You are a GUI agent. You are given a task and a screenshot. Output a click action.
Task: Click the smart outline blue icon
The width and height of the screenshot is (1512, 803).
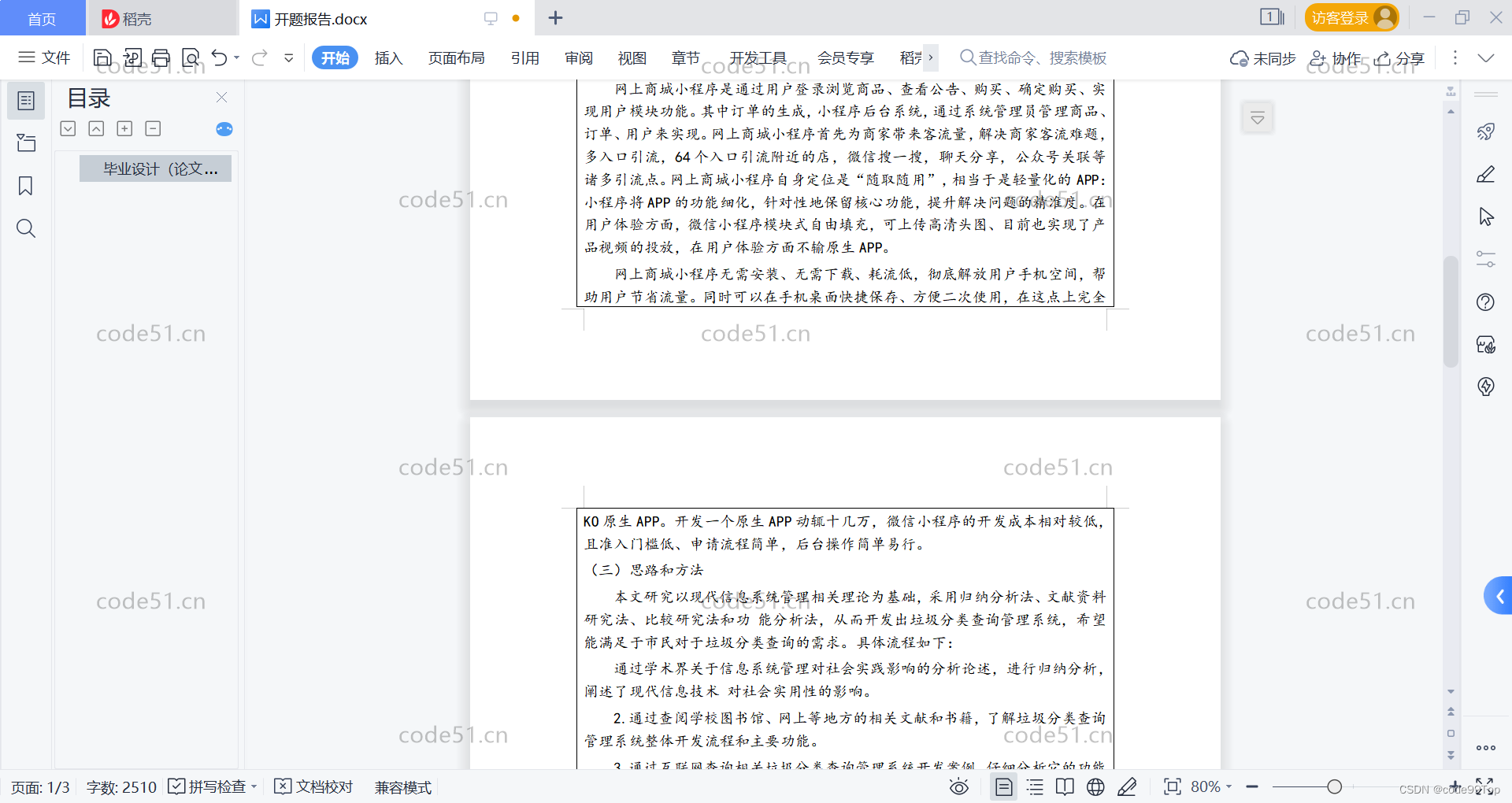[224, 129]
